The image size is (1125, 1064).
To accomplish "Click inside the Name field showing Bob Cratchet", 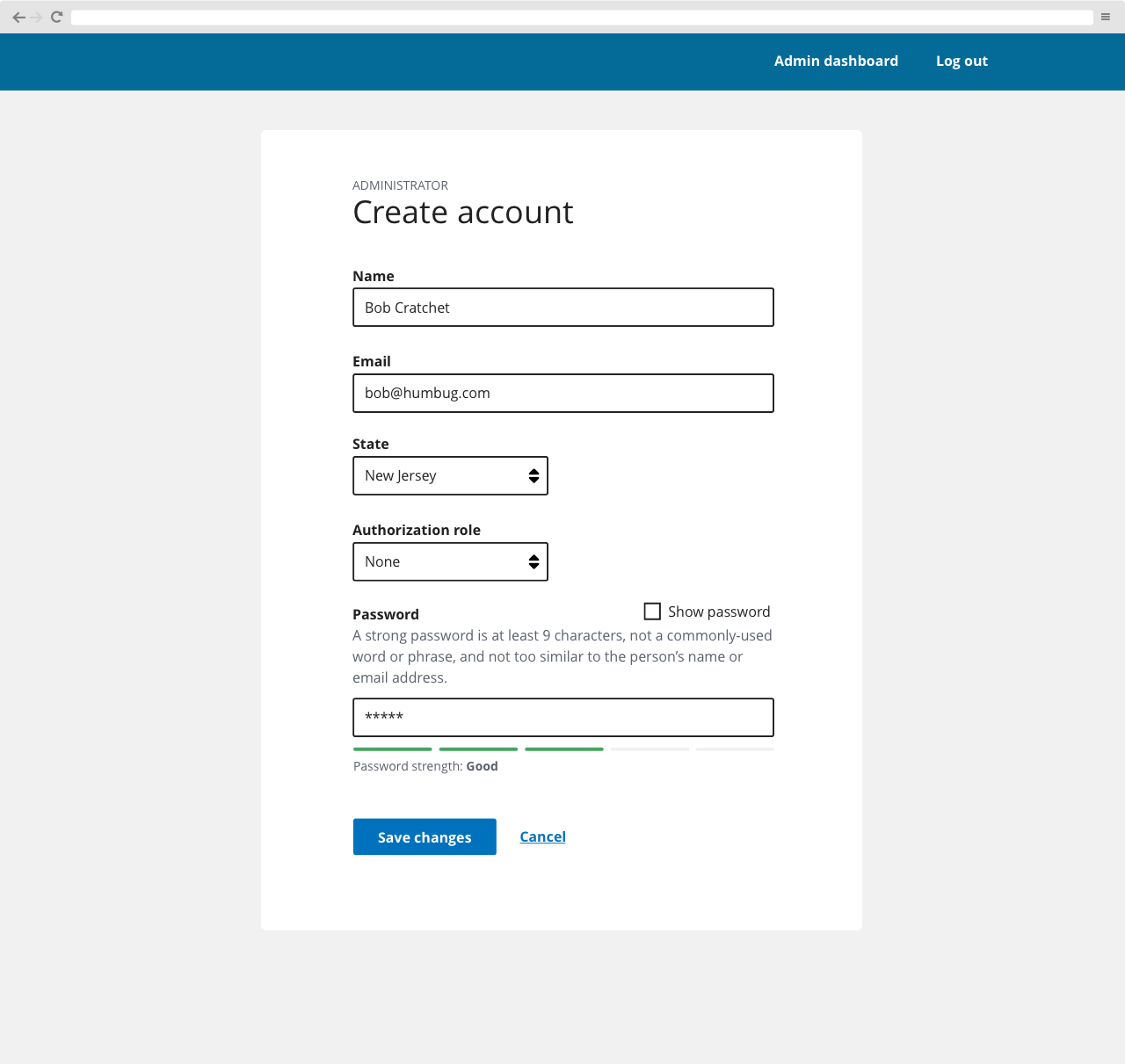I will (562, 308).
